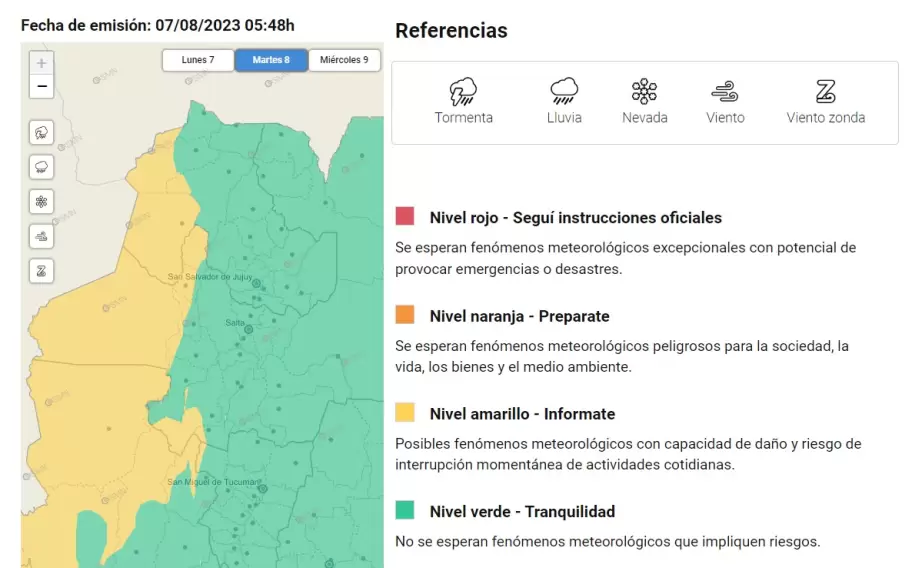
Task: Select wind filter in map sidebar
Action: point(41,237)
